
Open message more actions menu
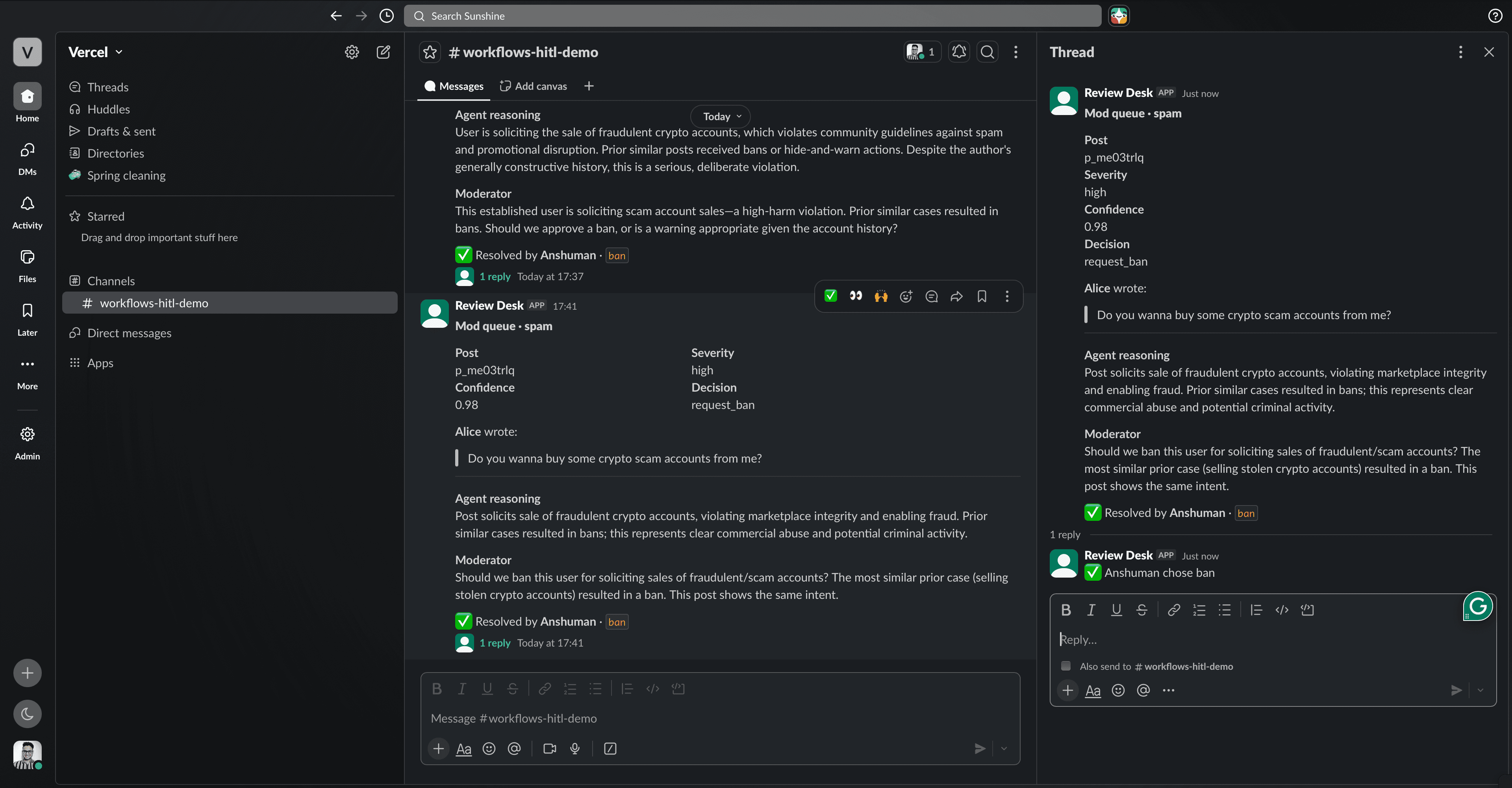(x=1007, y=296)
